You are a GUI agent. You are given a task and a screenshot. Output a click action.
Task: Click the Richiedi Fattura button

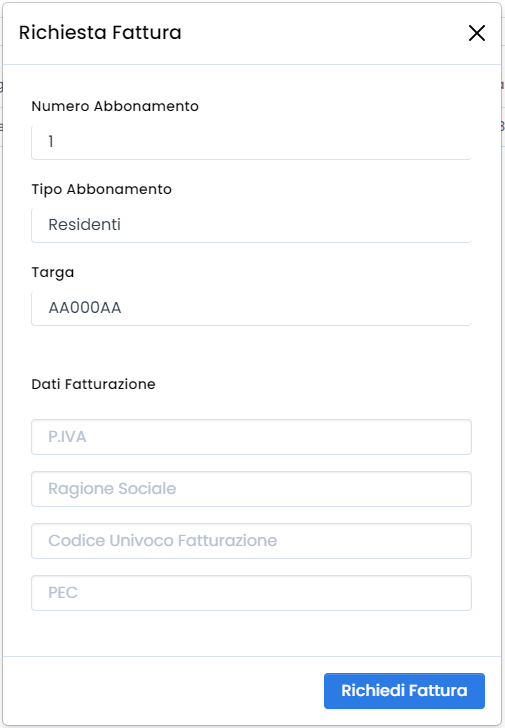[404, 691]
